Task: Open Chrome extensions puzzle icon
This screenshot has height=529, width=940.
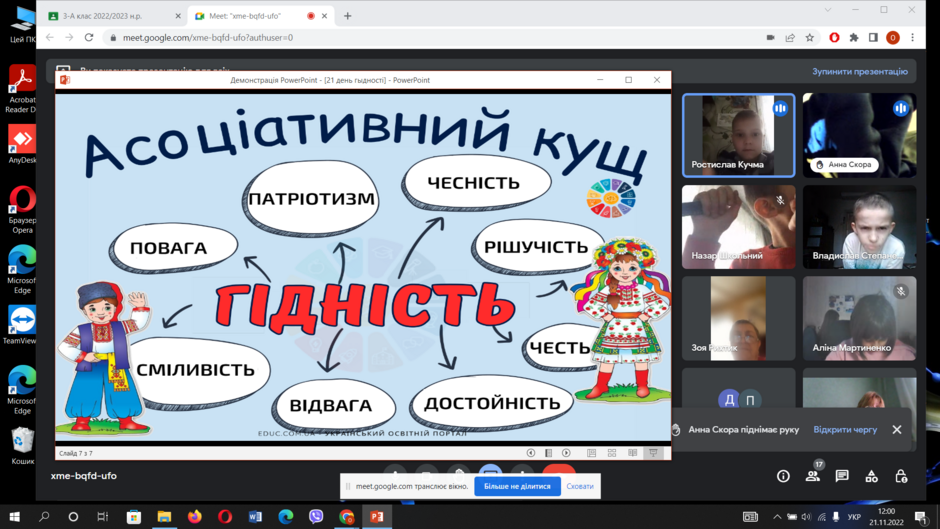Action: (x=854, y=37)
